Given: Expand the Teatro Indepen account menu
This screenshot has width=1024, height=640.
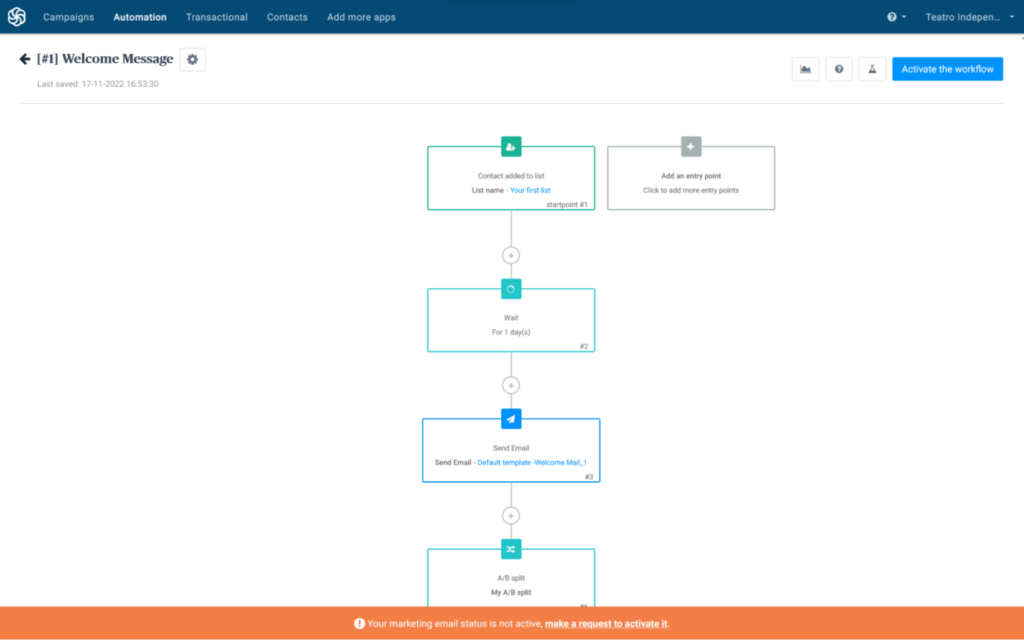Looking at the screenshot, I should click(963, 16).
